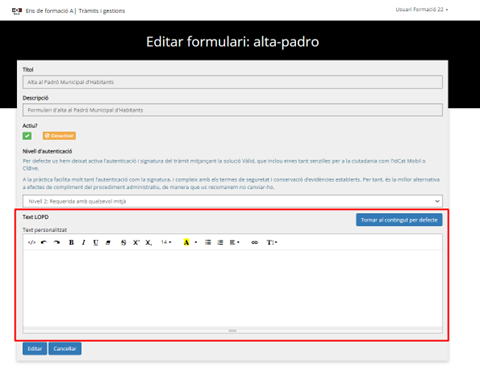Image resolution: width=480 pixels, height=374 pixels.
Task: Open the font size 14 dropdown
Action: [x=166, y=242]
